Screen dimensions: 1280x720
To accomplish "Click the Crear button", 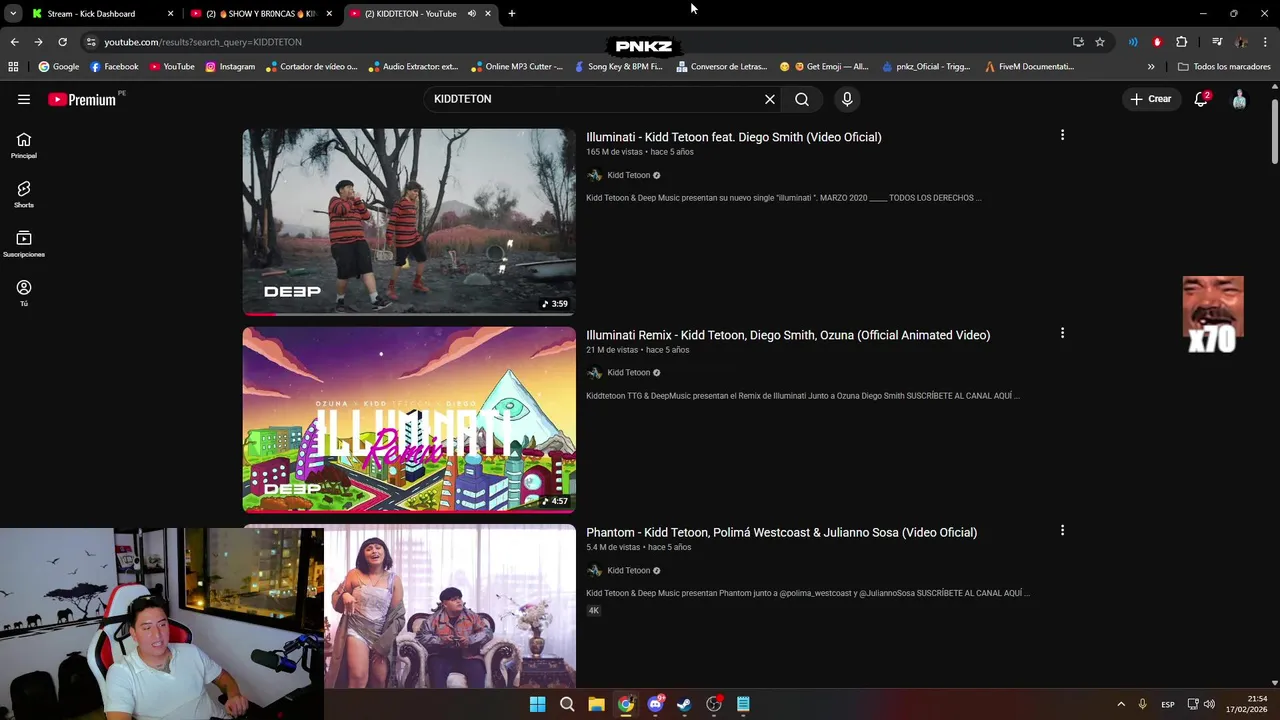I will (x=1151, y=99).
